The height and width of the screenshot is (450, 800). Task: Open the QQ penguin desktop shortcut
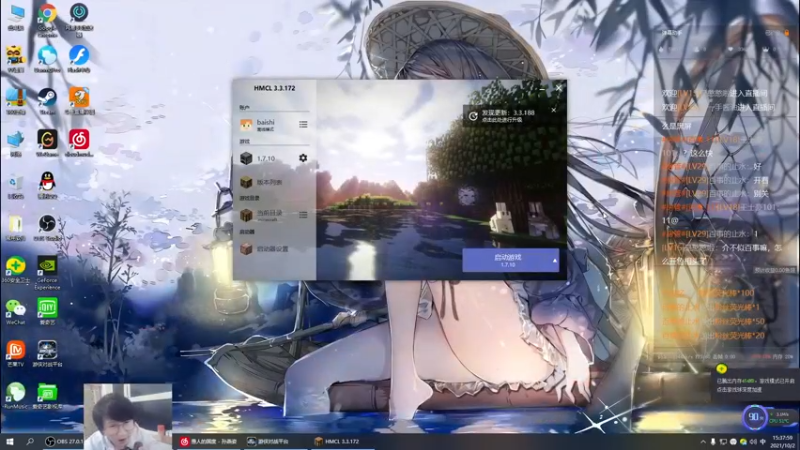[47, 185]
